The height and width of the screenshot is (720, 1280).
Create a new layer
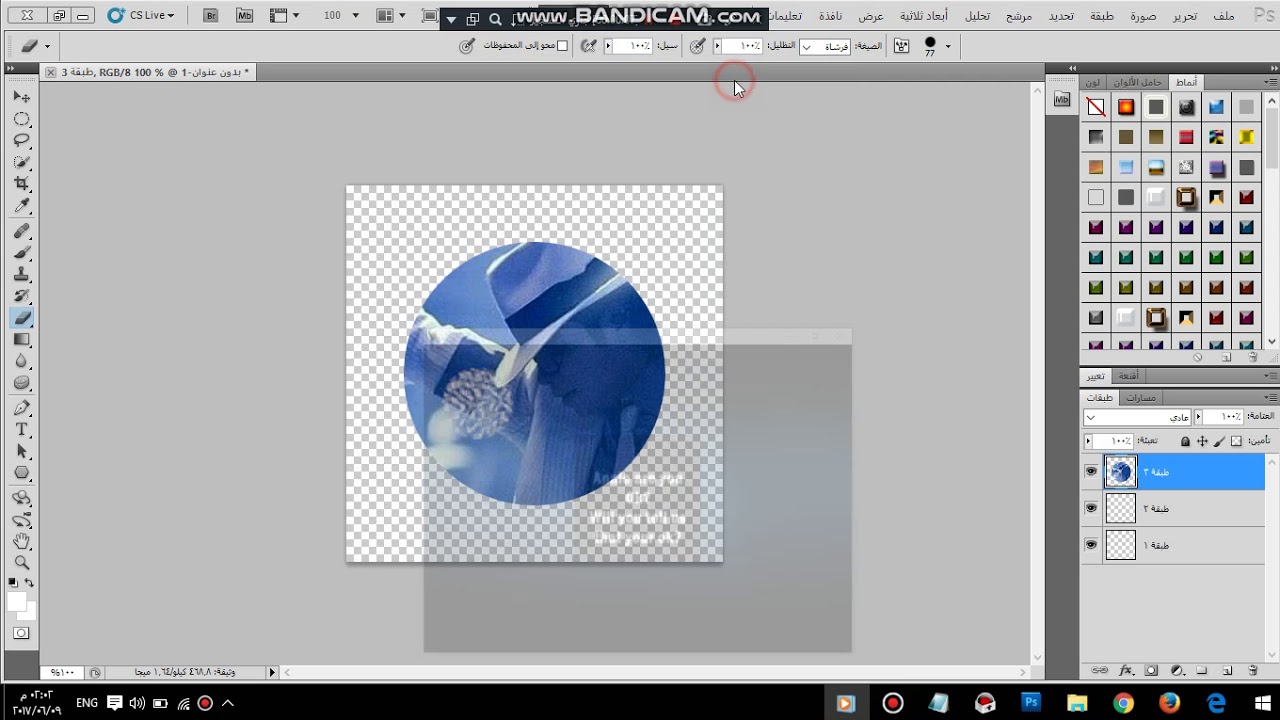point(1227,670)
